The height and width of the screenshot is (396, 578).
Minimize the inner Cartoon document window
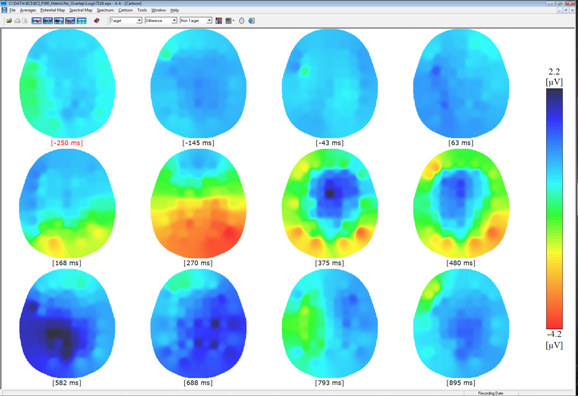560,10
